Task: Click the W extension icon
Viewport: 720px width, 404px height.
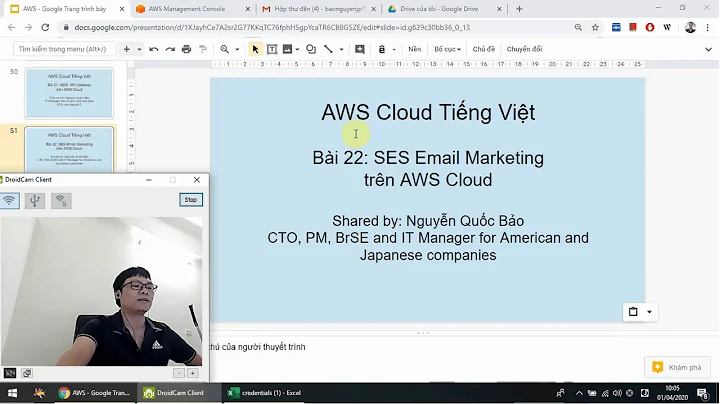Action: tap(667, 28)
